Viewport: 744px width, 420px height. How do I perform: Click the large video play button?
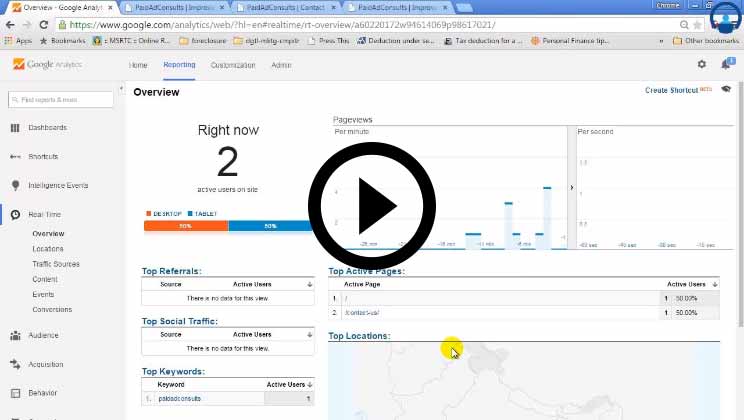[x=371, y=206]
